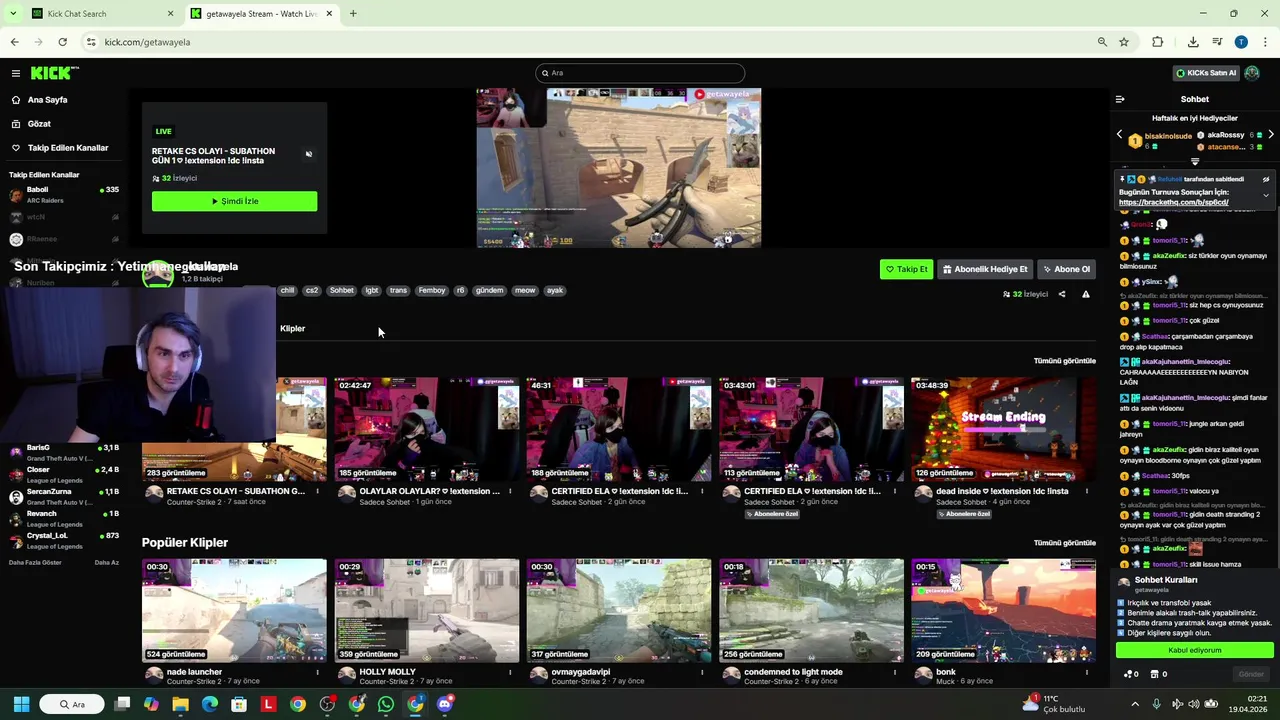1280x720 pixels.
Task: Open options for nade launcher clip
Action: click(318, 672)
